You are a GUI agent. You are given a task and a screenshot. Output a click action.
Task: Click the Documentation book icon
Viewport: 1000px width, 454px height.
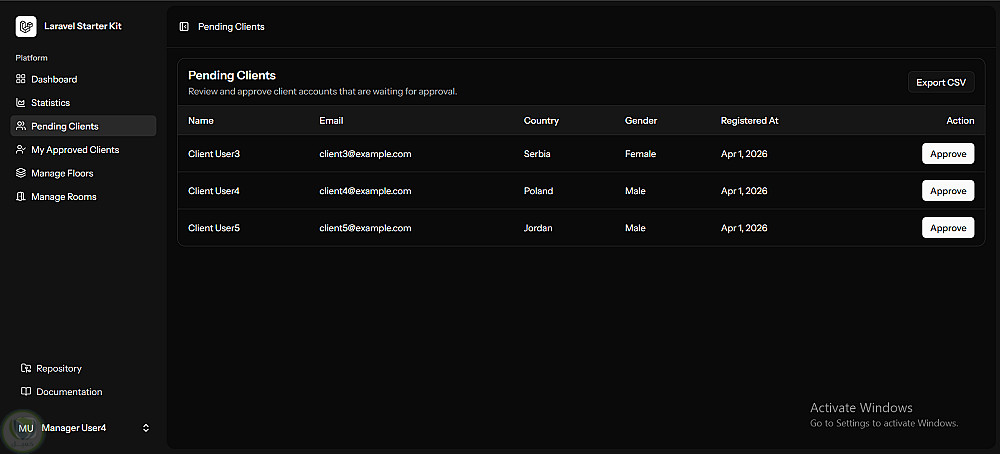[x=26, y=392]
